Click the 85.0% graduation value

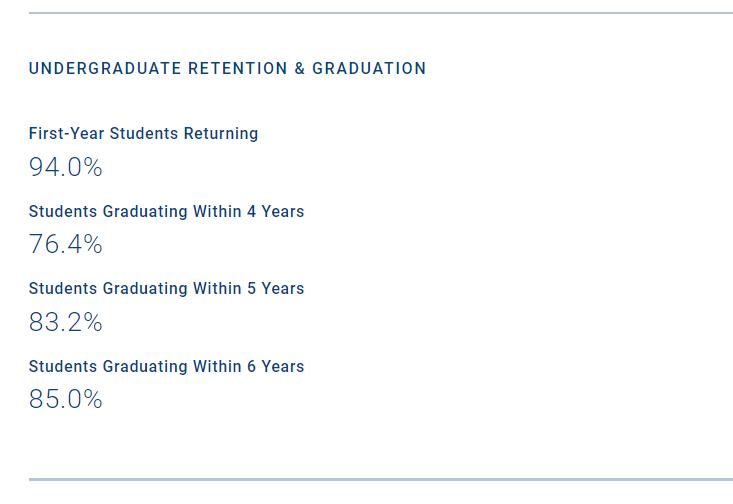tap(66, 400)
